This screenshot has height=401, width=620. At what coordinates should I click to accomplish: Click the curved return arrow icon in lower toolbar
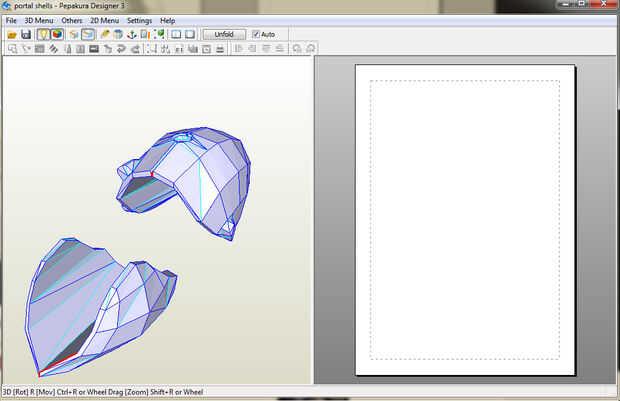(x=121, y=49)
